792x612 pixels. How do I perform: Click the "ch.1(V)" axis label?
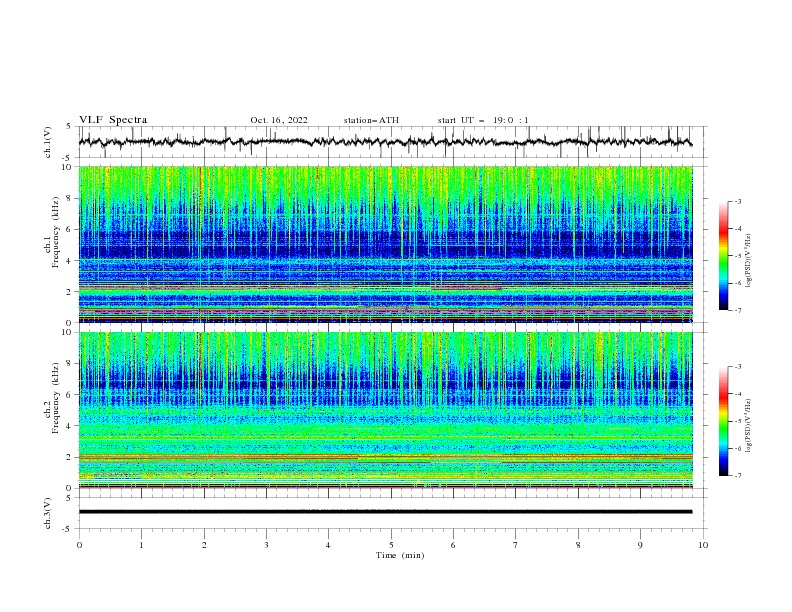48,142
